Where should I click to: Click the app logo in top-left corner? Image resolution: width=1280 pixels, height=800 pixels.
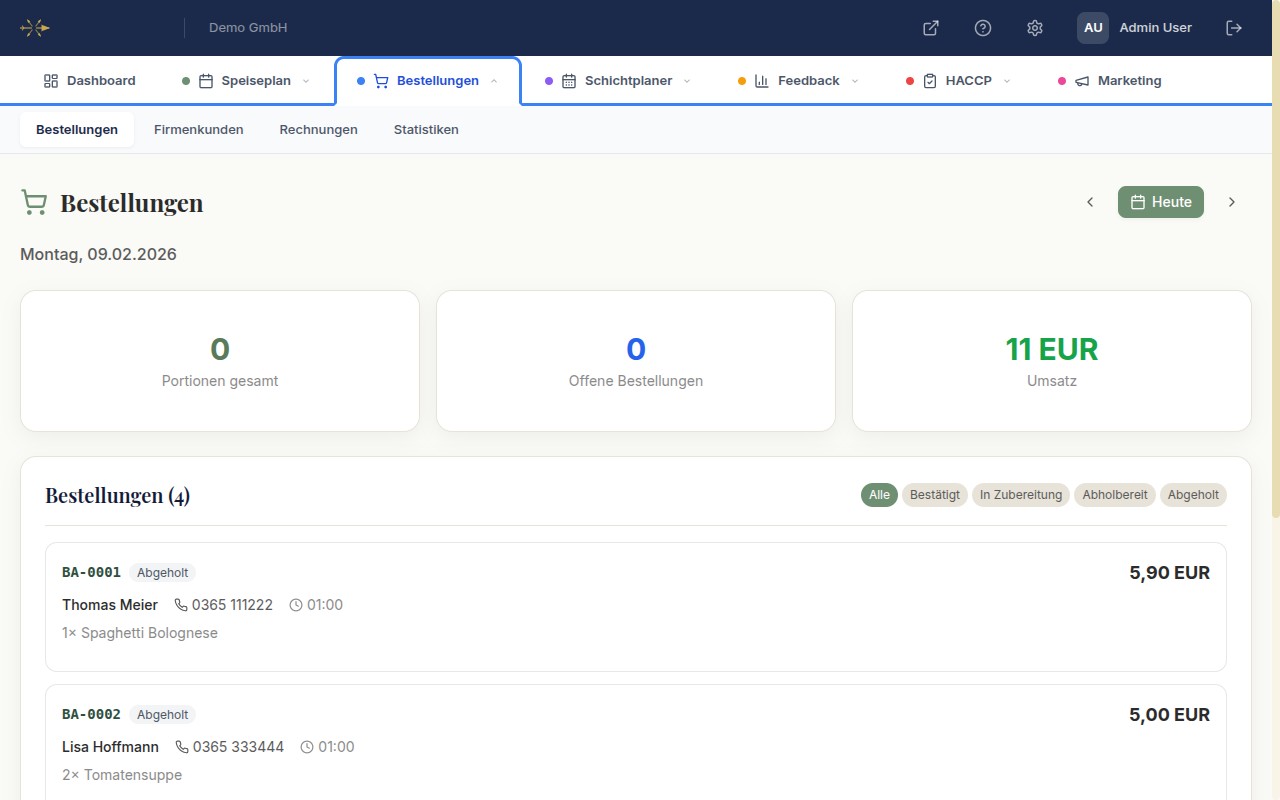tap(35, 28)
